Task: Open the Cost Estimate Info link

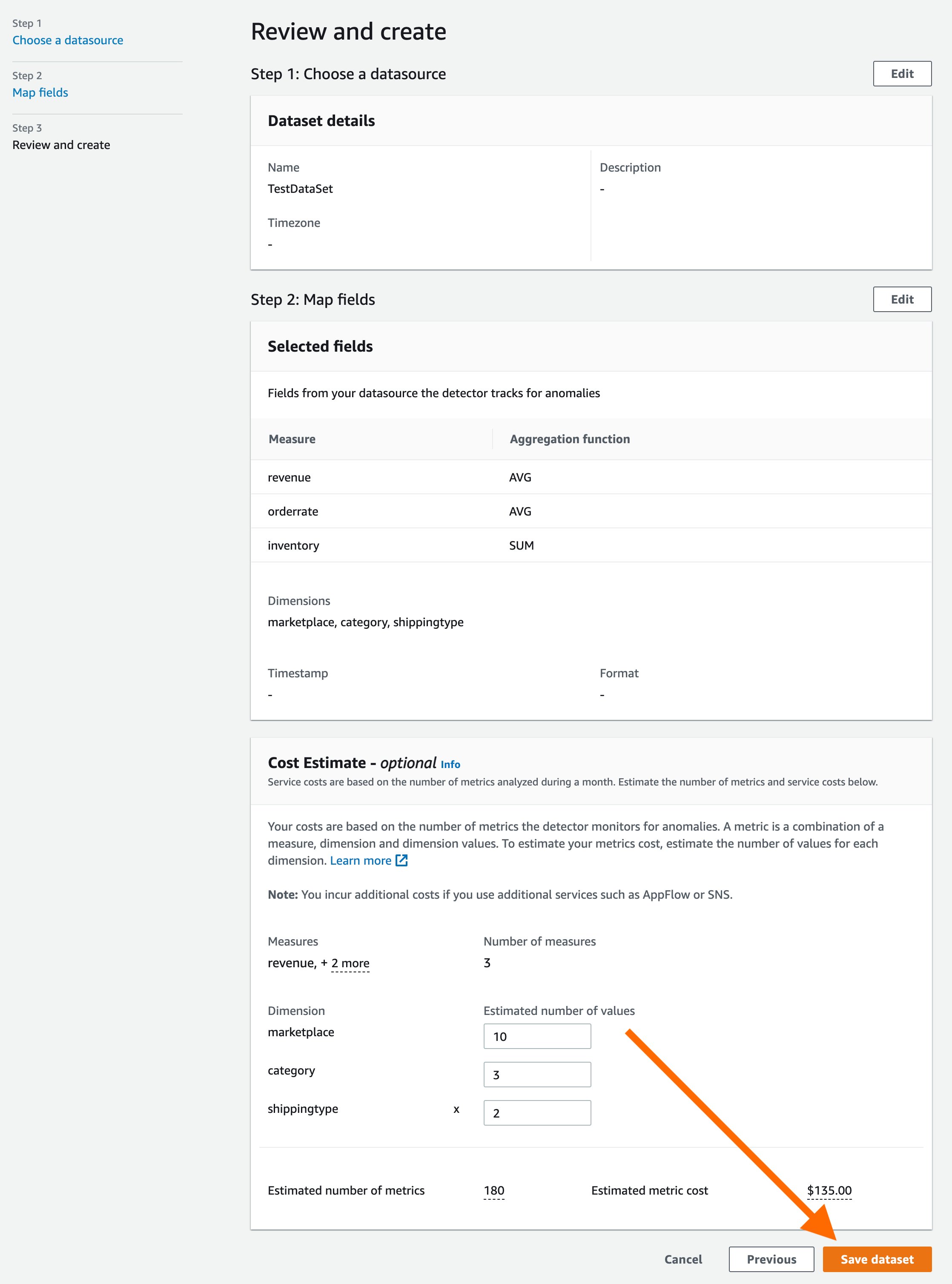Action: click(x=450, y=764)
